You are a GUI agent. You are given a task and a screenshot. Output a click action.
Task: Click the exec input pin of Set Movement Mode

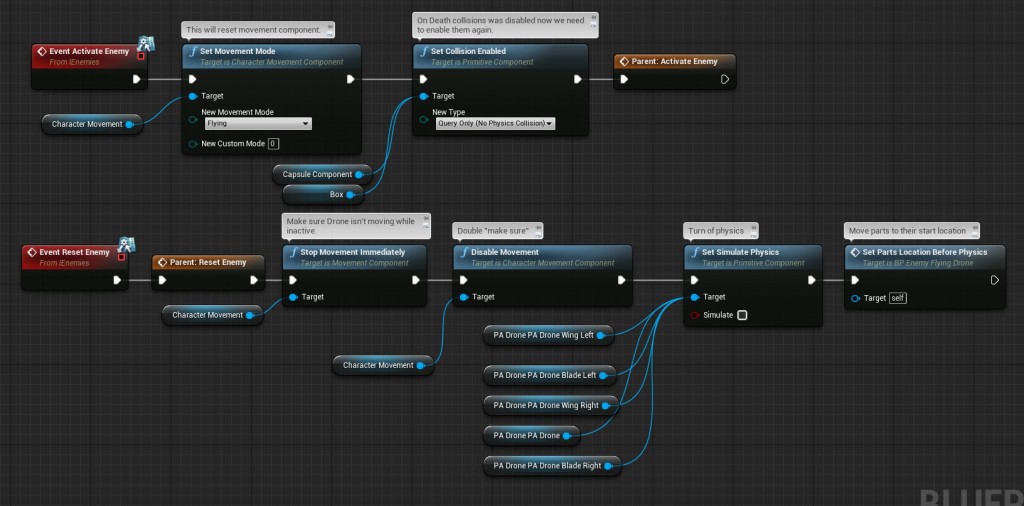(192, 79)
